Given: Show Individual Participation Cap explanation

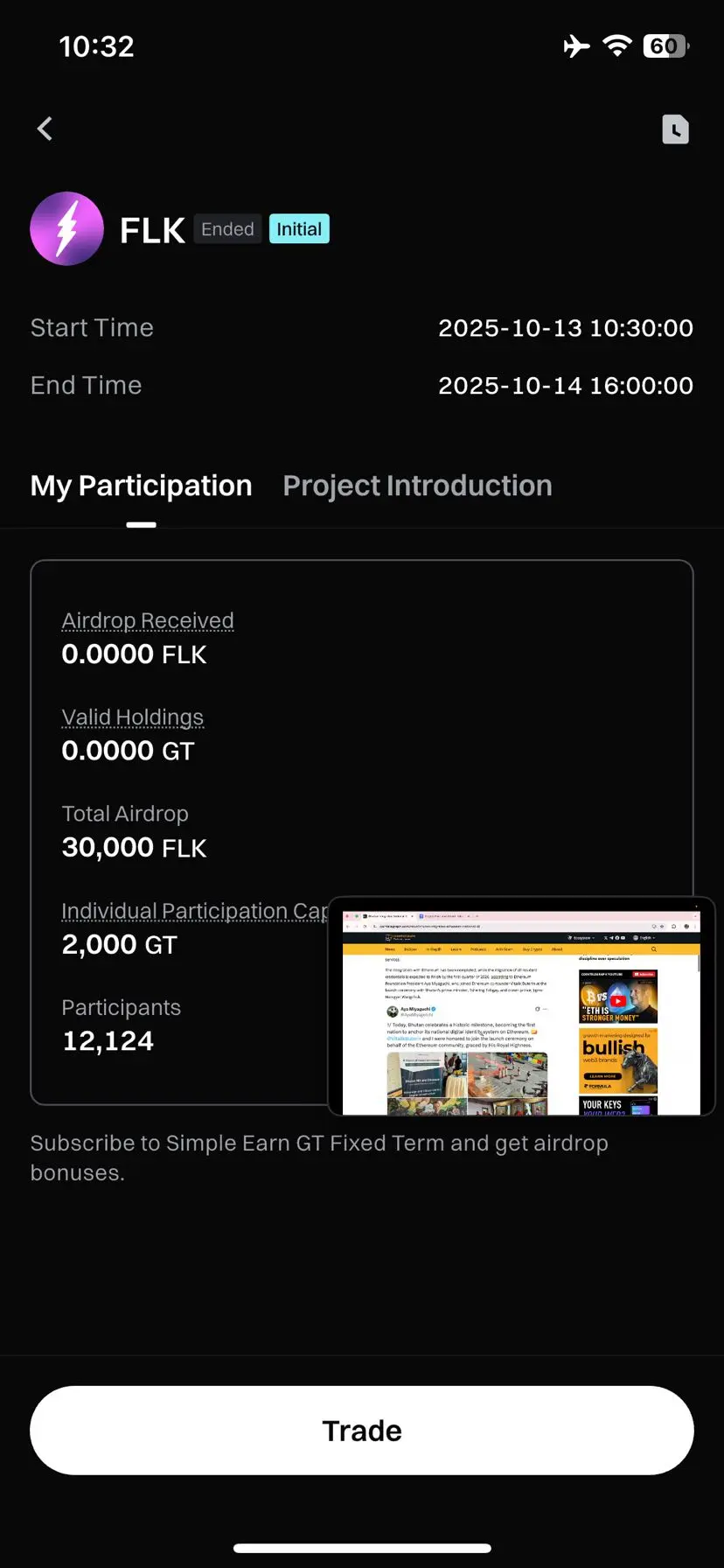Looking at the screenshot, I should click(194, 911).
